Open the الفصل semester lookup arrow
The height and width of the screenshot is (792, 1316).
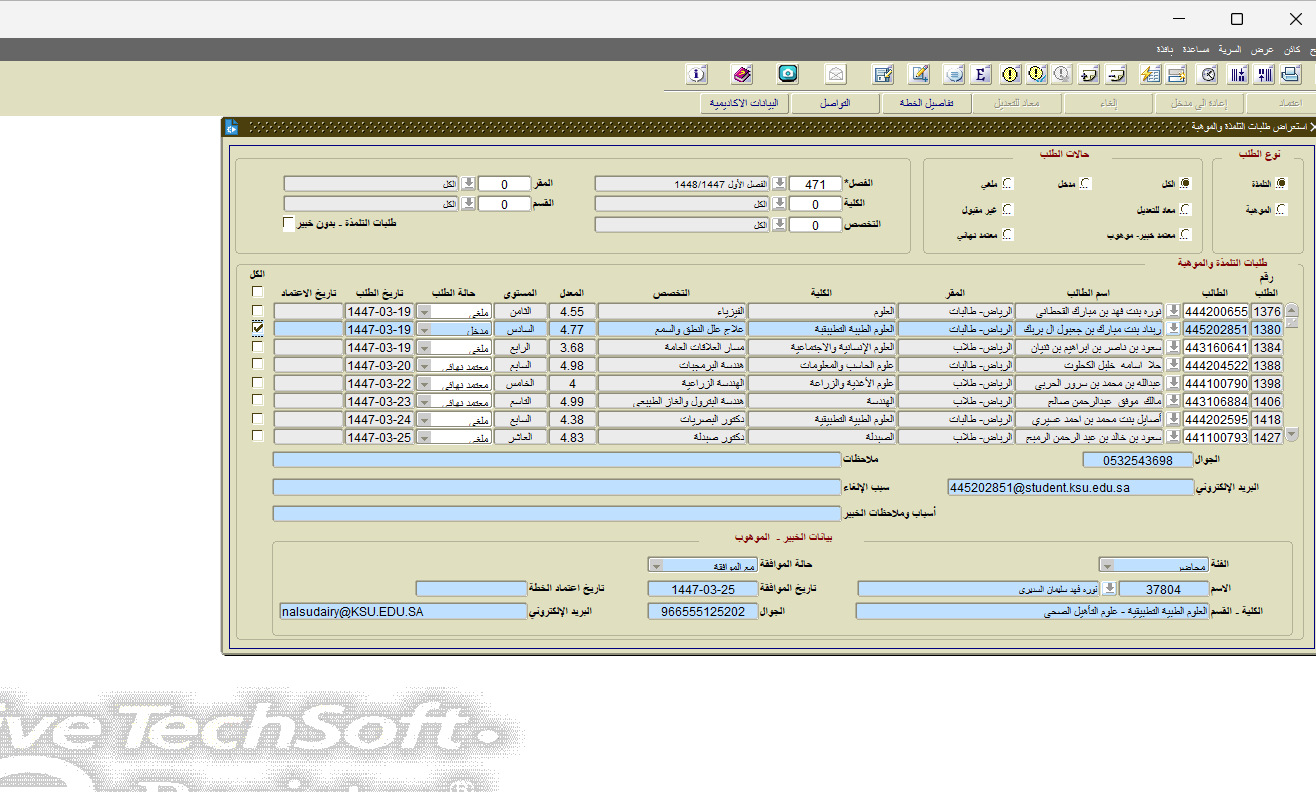(x=780, y=184)
